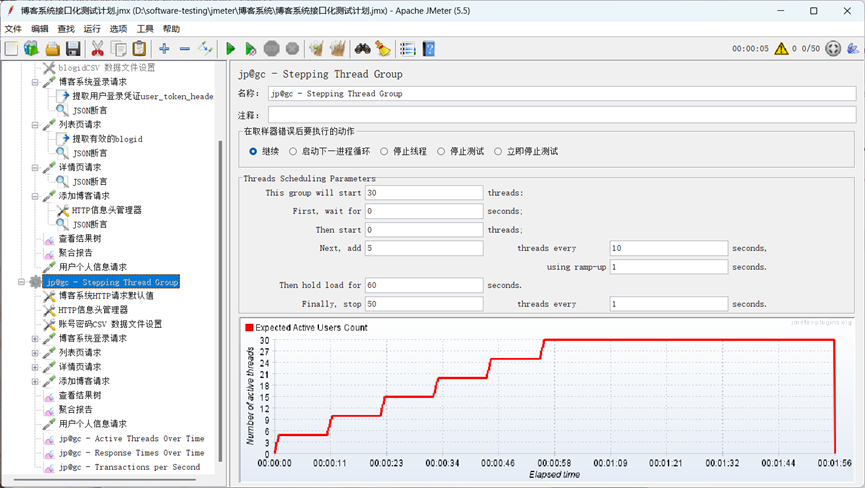Click the Paste clipboard icon
Viewport: 865px width, 488px height.
click(x=139, y=49)
